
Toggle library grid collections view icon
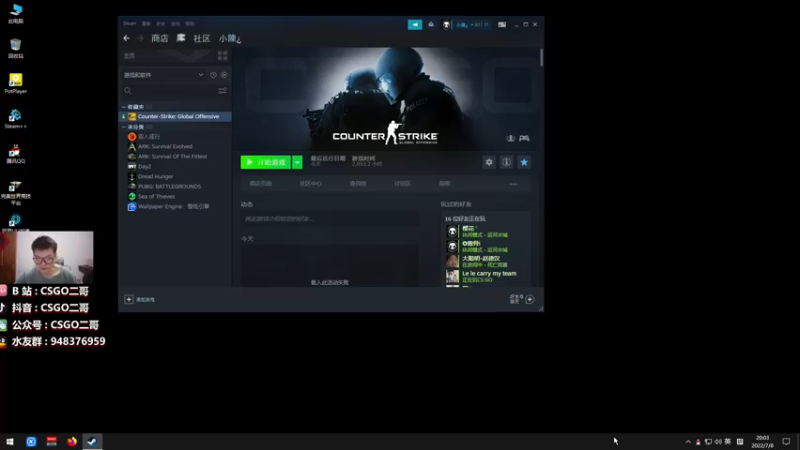222,55
